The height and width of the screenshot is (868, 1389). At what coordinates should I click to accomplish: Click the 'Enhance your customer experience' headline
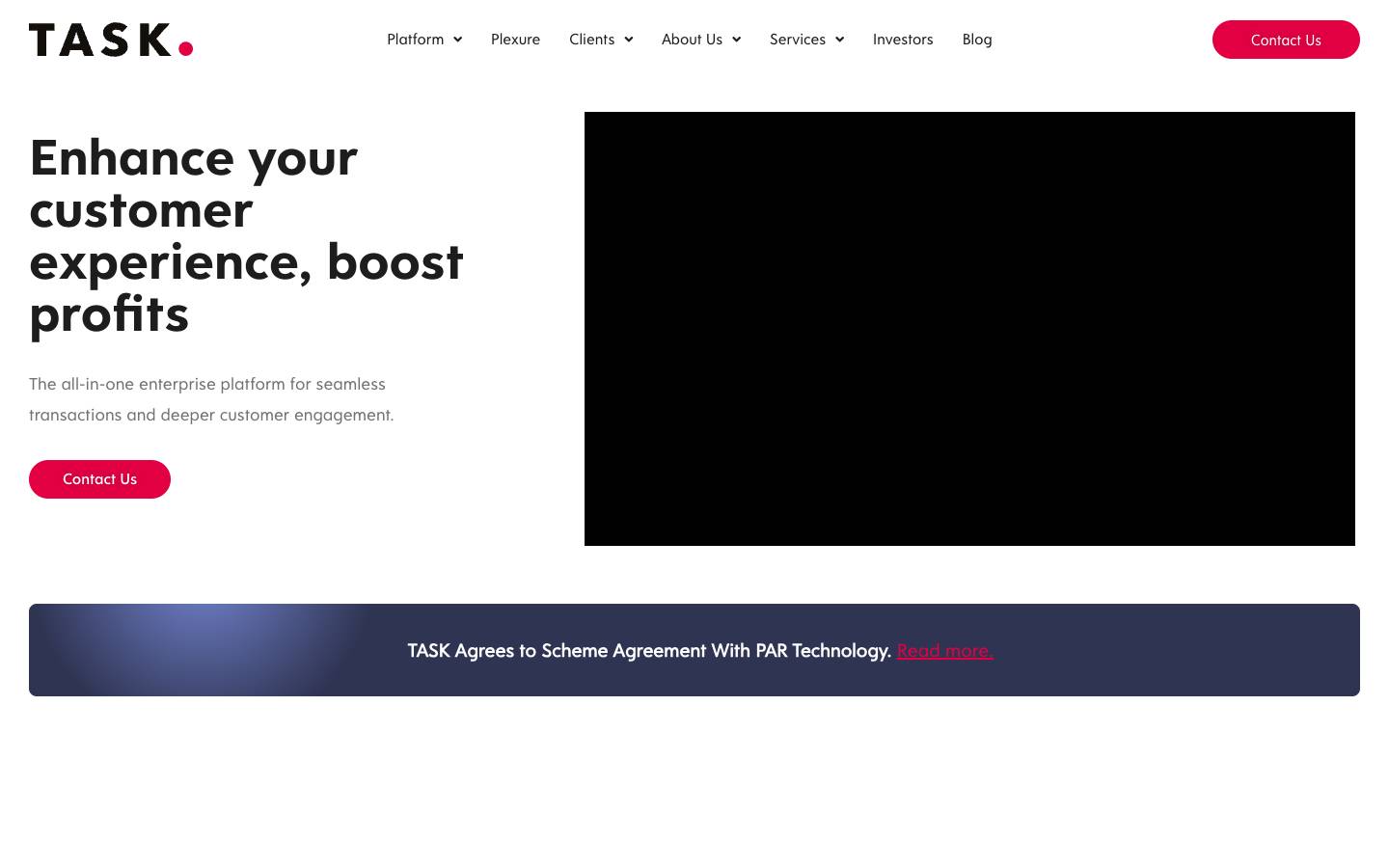pyautogui.click(x=247, y=235)
